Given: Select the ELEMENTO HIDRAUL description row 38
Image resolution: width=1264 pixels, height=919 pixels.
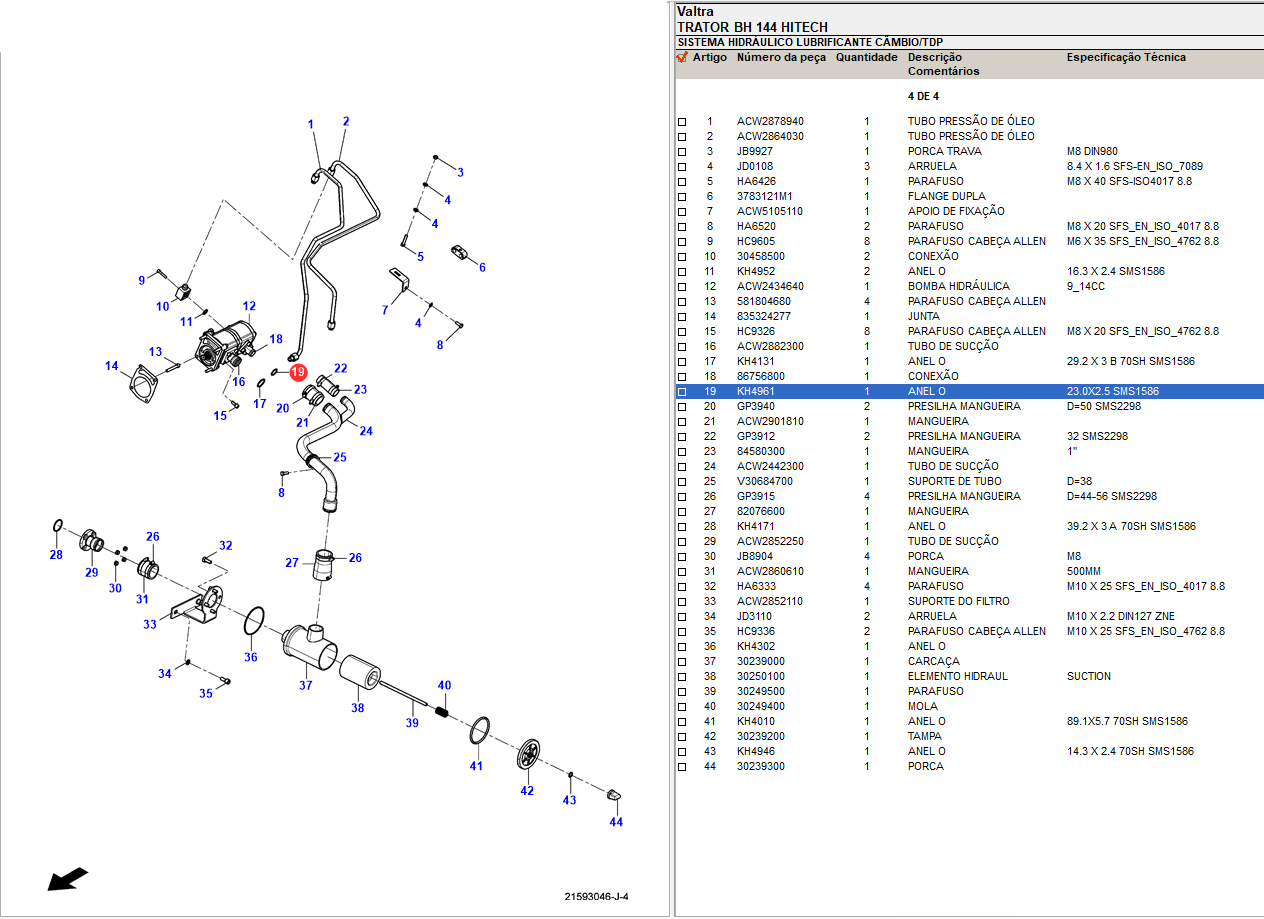Looking at the screenshot, I should [x=957, y=676].
